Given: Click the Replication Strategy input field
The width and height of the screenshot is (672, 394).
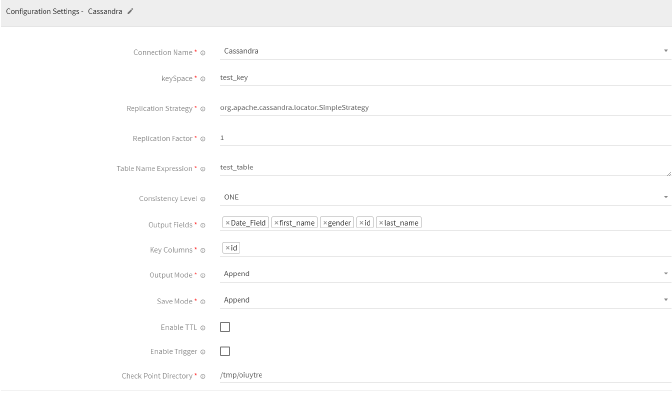Looking at the screenshot, I should coord(445,108).
